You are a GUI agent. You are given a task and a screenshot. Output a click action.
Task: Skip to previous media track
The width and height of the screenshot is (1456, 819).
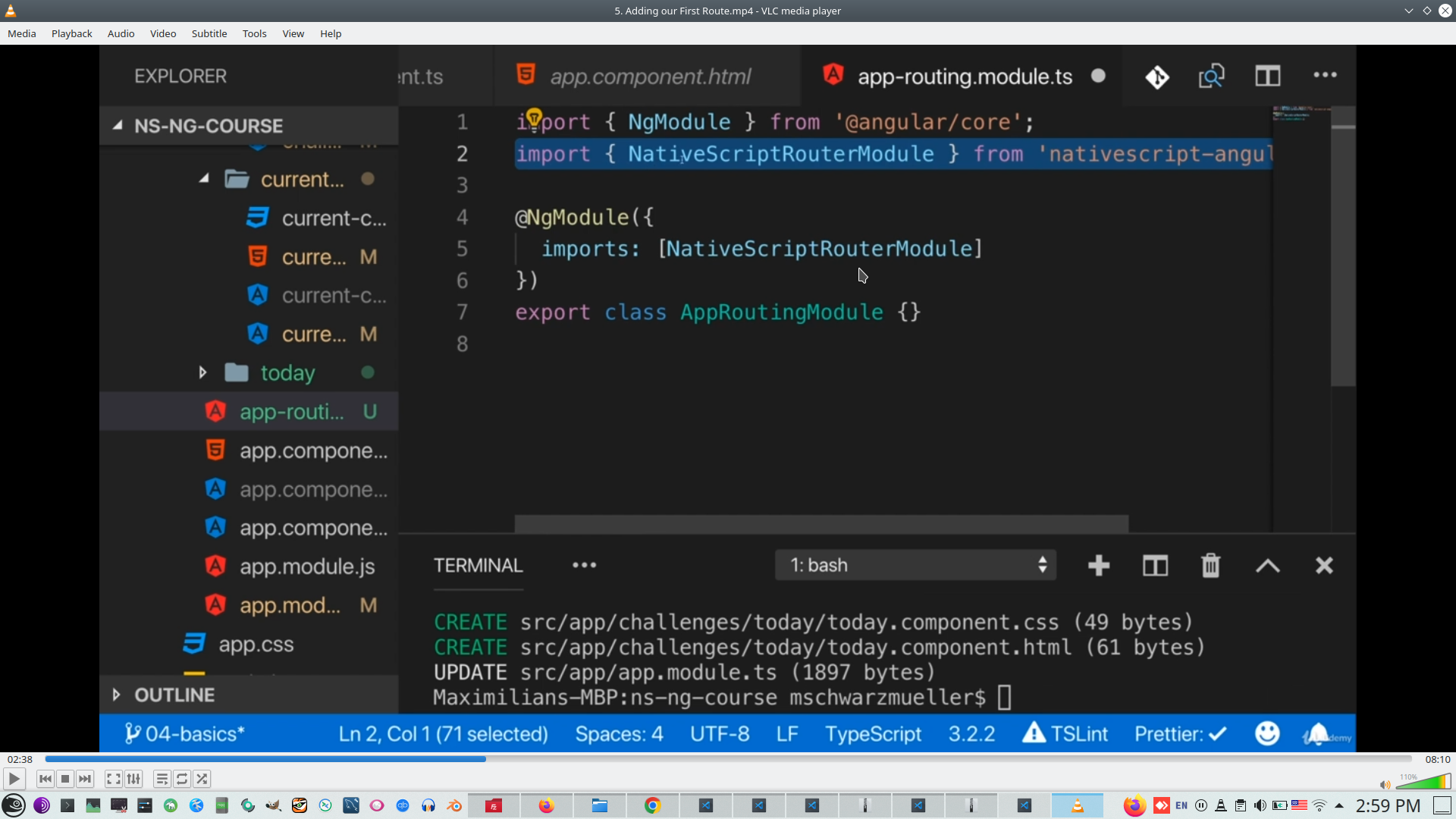[45, 779]
